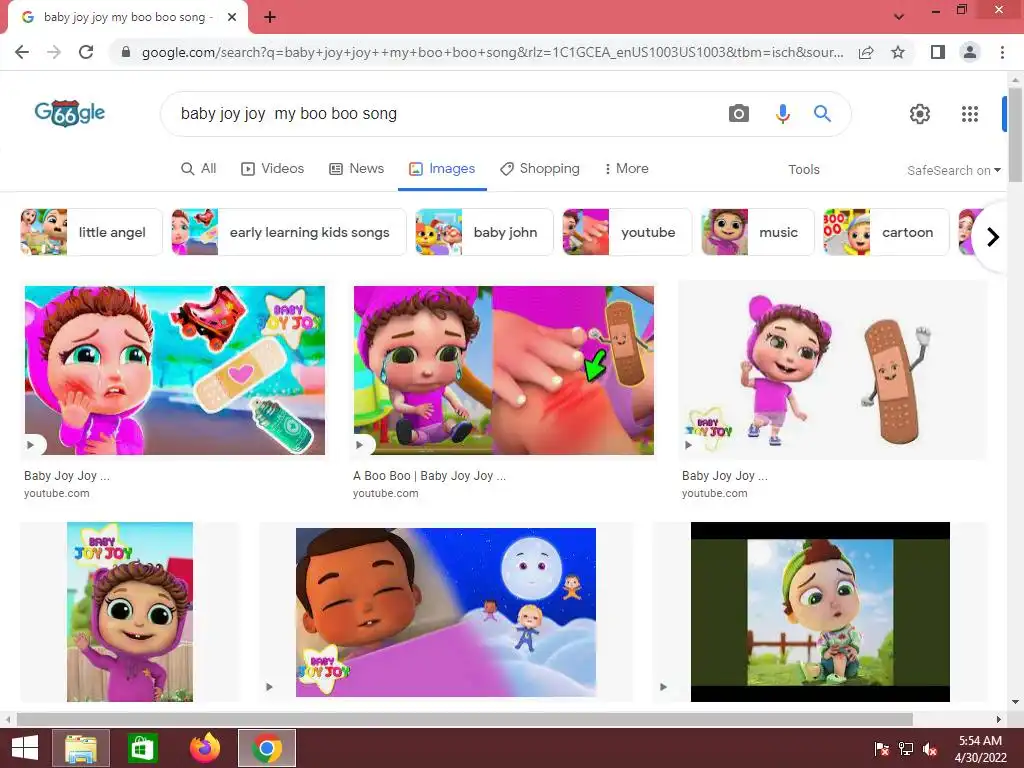Open a new browser tab
1024x768 pixels.
tap(270, 17)
